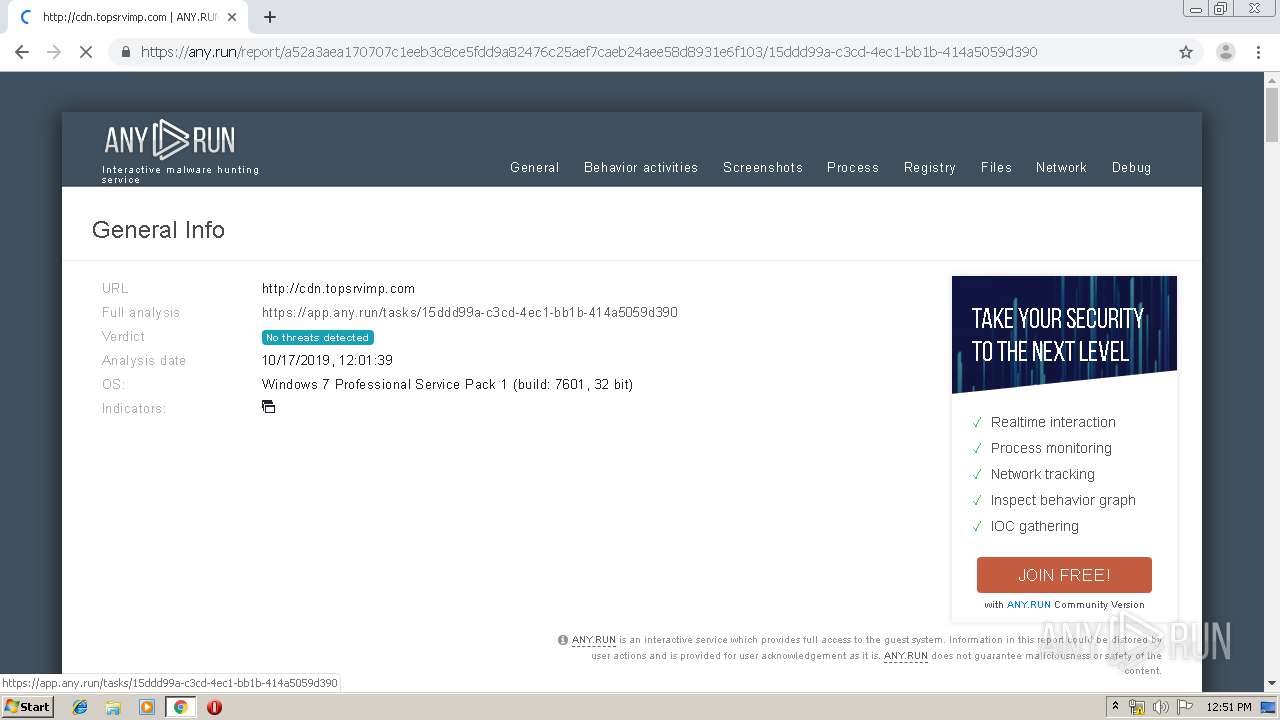Click scrollbar up arrow
The width and height of the screenshot is (1280, 720).
point(1272,79)
